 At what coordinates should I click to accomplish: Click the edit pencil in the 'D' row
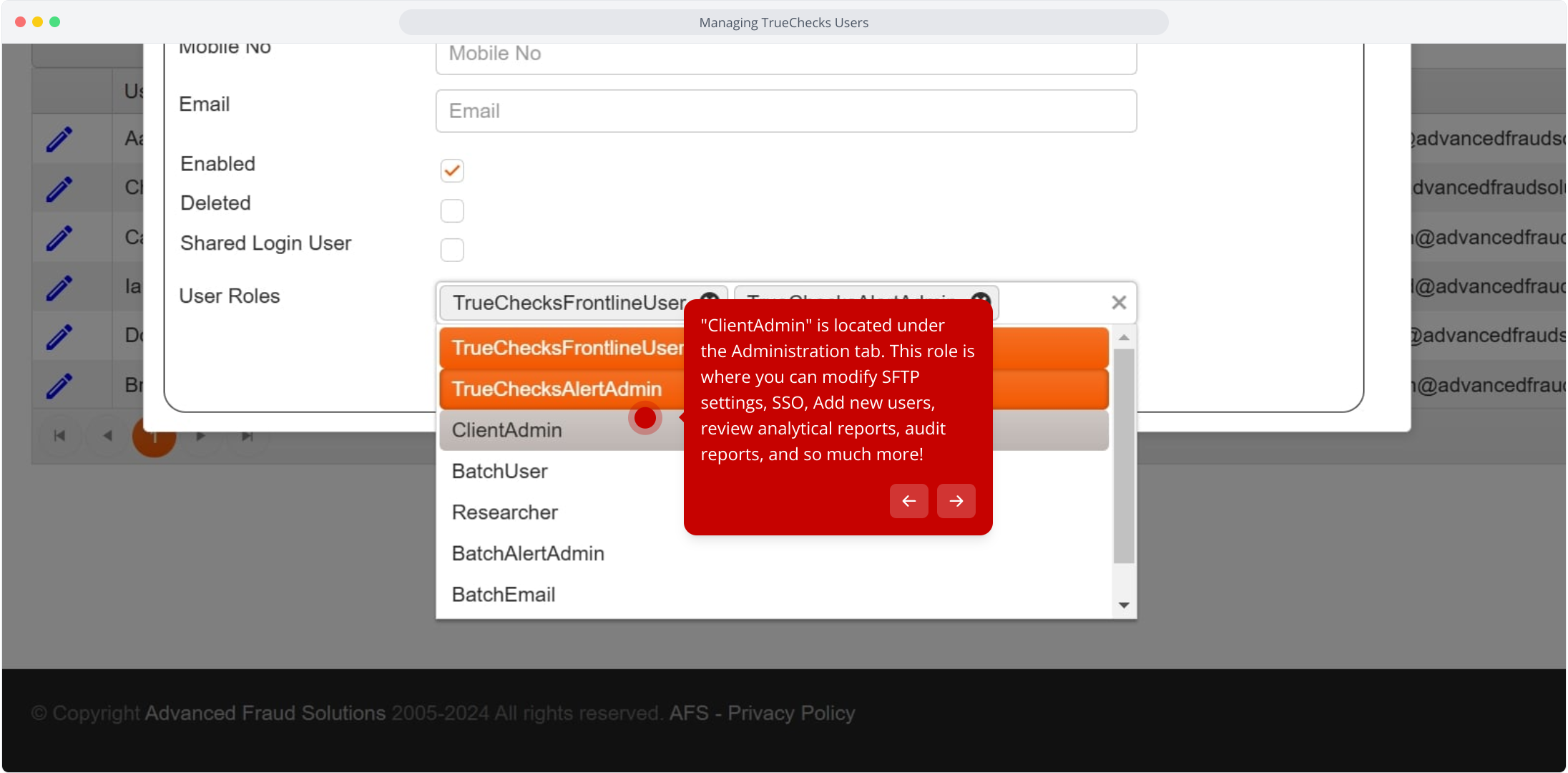point(59,336)
